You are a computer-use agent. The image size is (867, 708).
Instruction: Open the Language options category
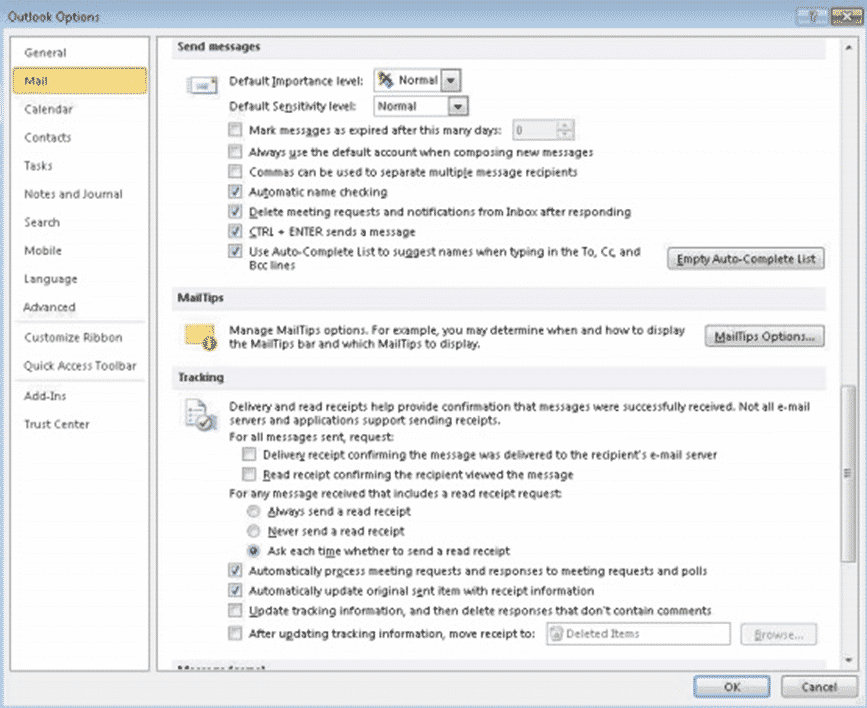(x=80, y=278)
